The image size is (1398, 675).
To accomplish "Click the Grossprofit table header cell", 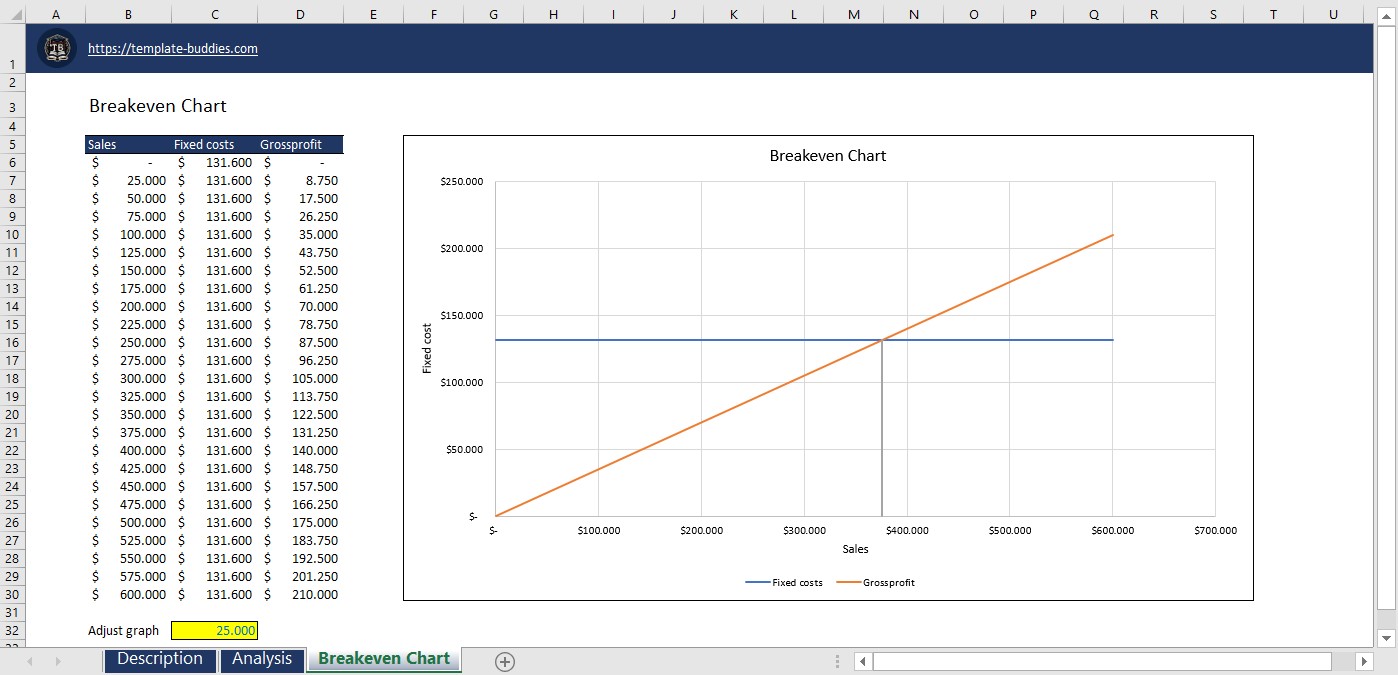I will (300, 144).
